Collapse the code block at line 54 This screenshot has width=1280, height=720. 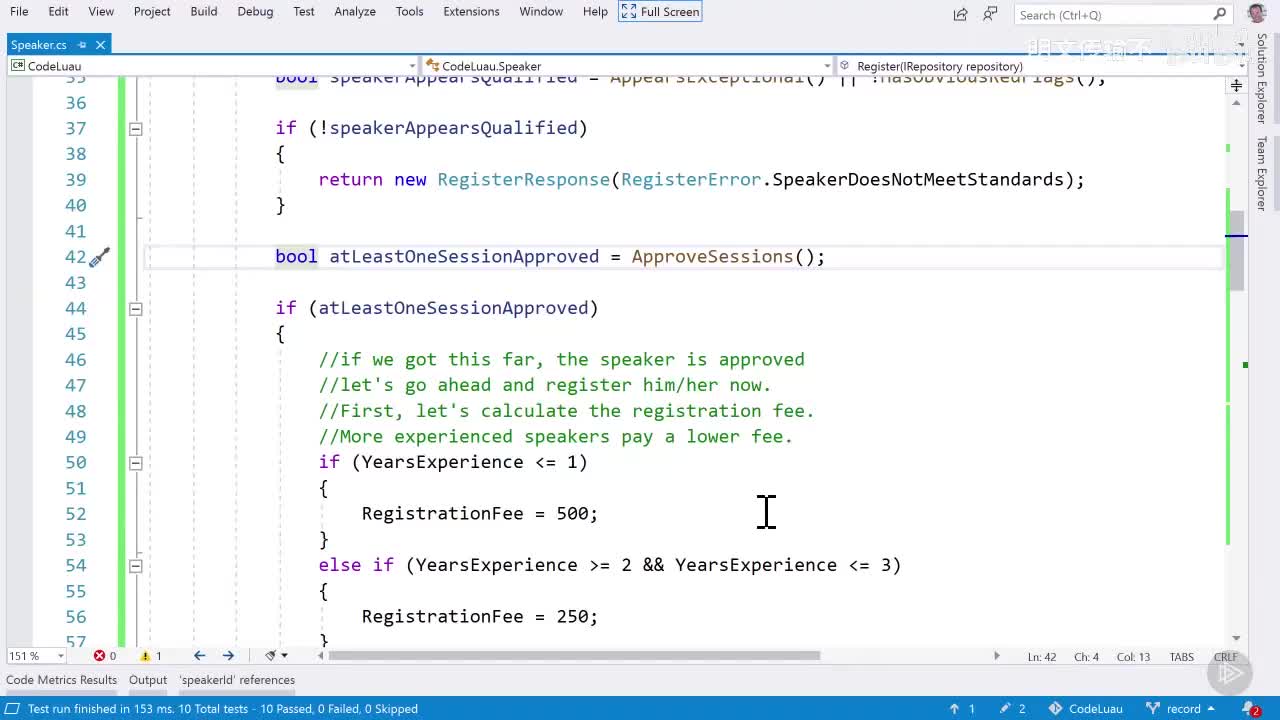coord(135,565)
